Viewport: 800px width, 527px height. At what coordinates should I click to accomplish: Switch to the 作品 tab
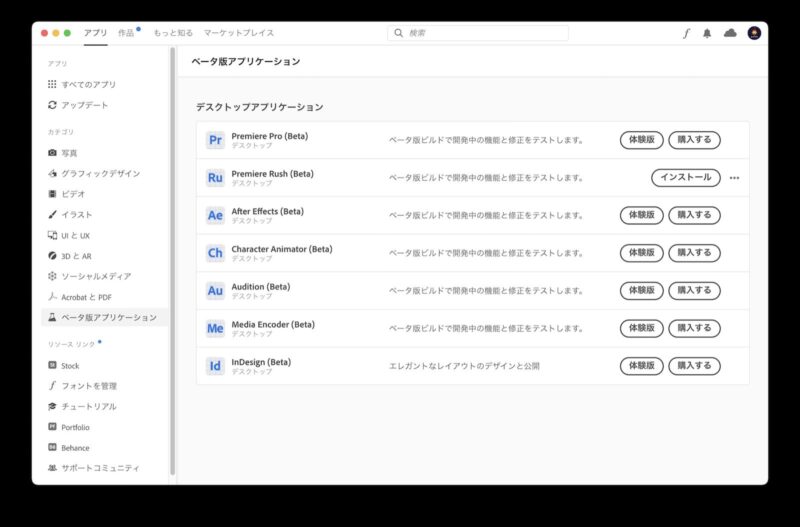[x=126, y=33]
